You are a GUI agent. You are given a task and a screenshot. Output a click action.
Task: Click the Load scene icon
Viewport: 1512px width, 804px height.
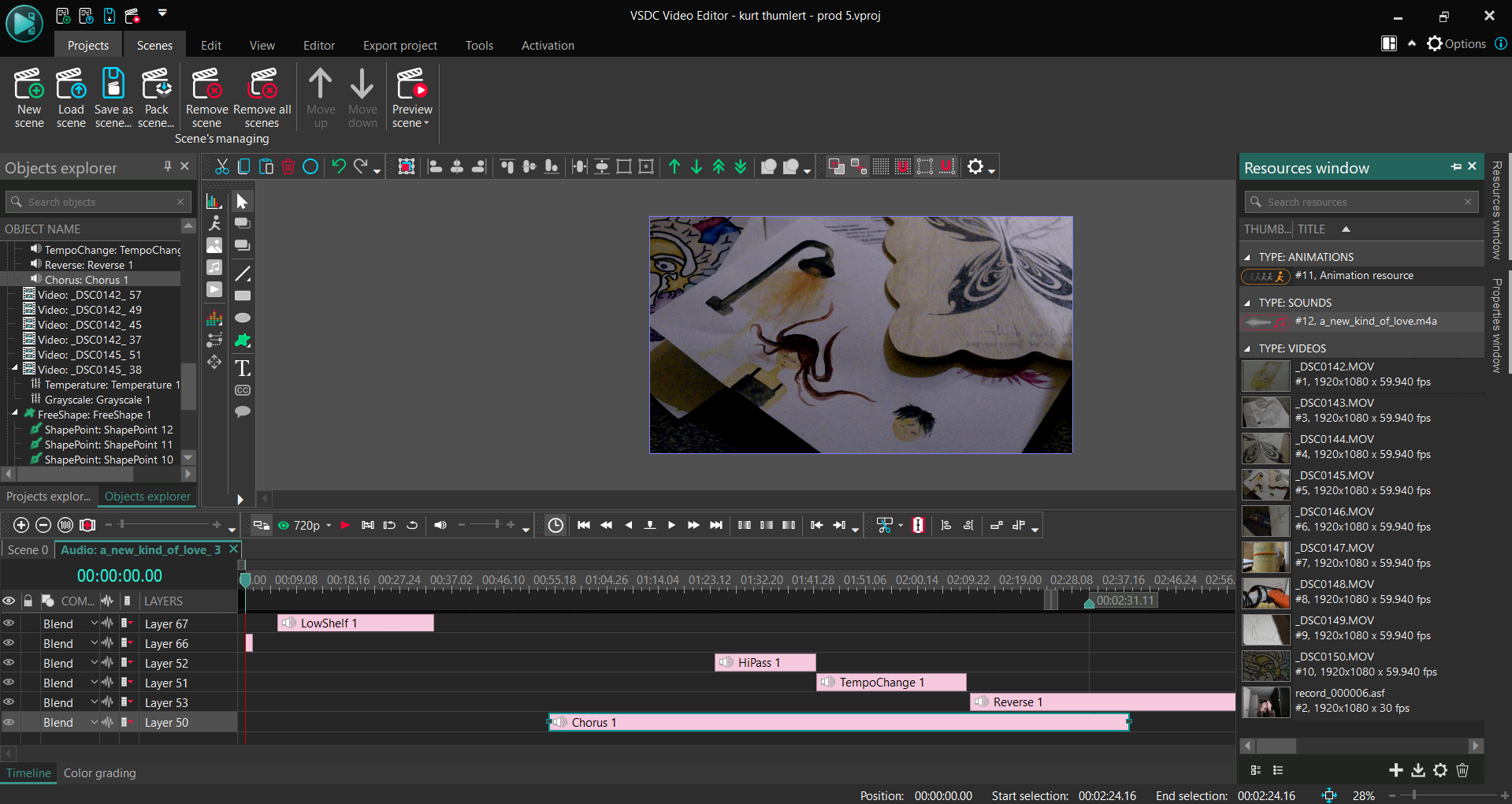tap(71, 84)
